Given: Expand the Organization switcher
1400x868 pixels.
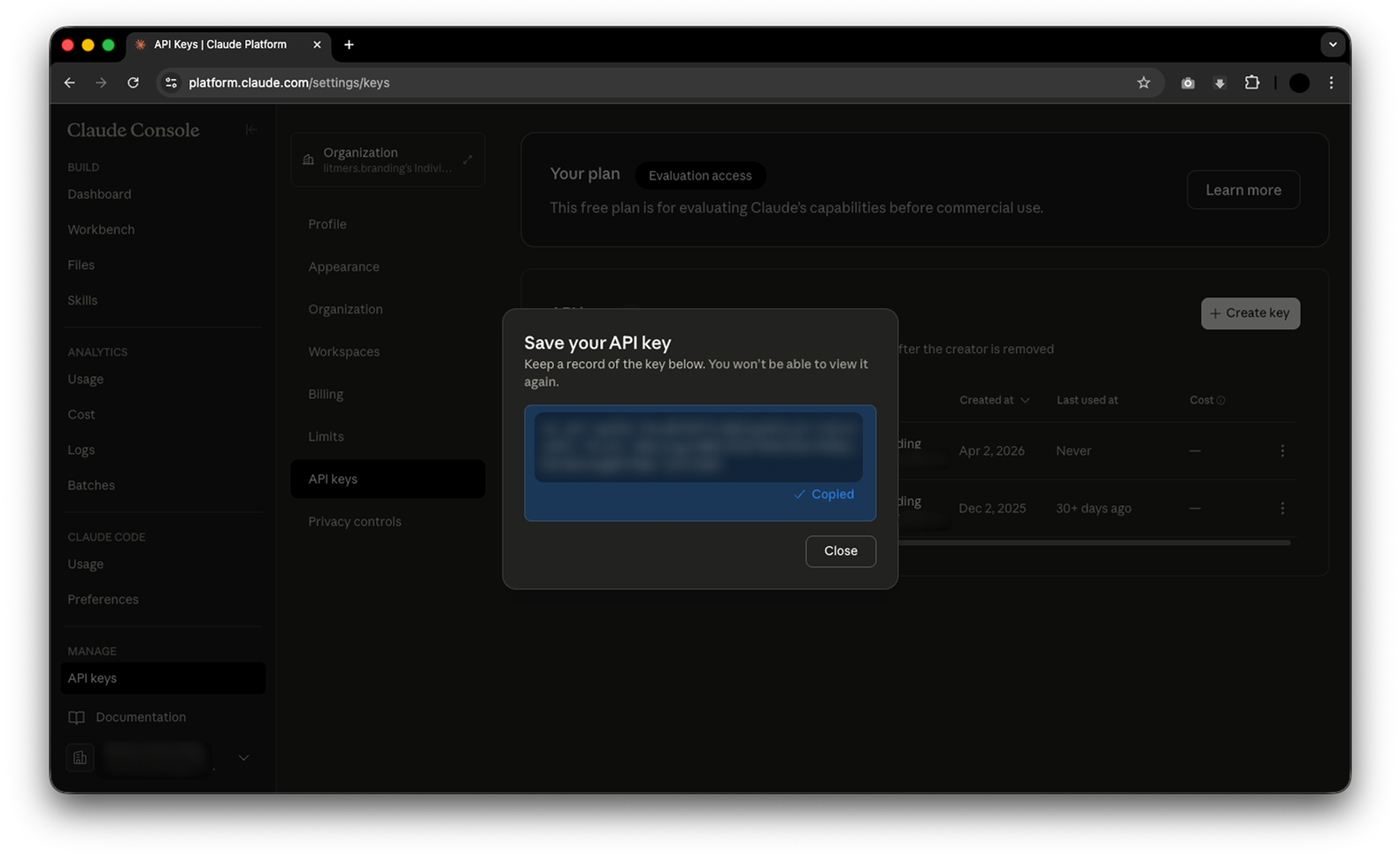Looking at the screenshot, I should (388, 160).
